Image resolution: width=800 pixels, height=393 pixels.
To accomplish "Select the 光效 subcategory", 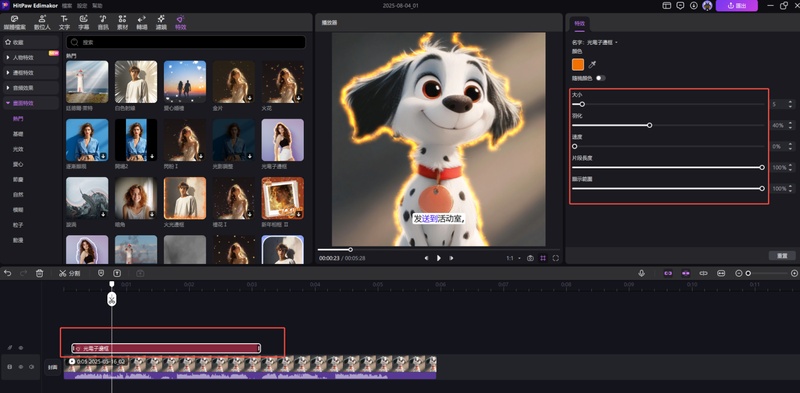I will (x=18, y=149).
